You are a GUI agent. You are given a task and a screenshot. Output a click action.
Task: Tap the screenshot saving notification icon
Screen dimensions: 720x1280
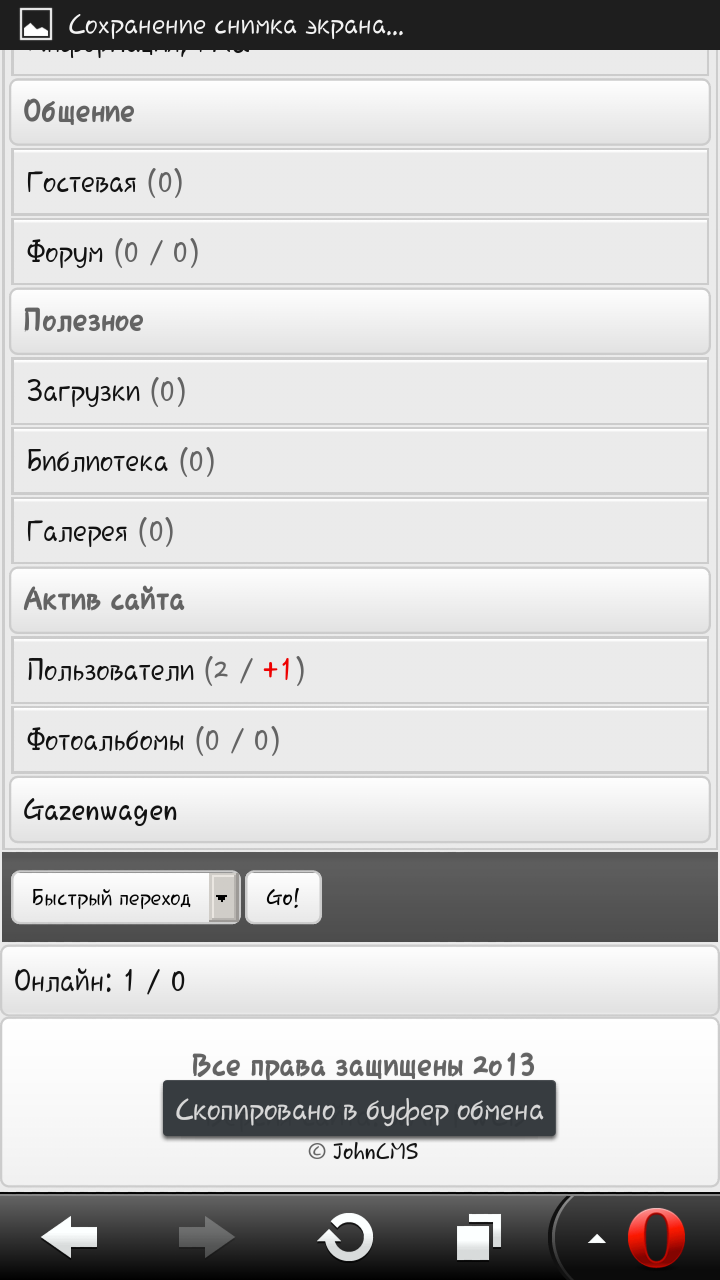point(36,24)
